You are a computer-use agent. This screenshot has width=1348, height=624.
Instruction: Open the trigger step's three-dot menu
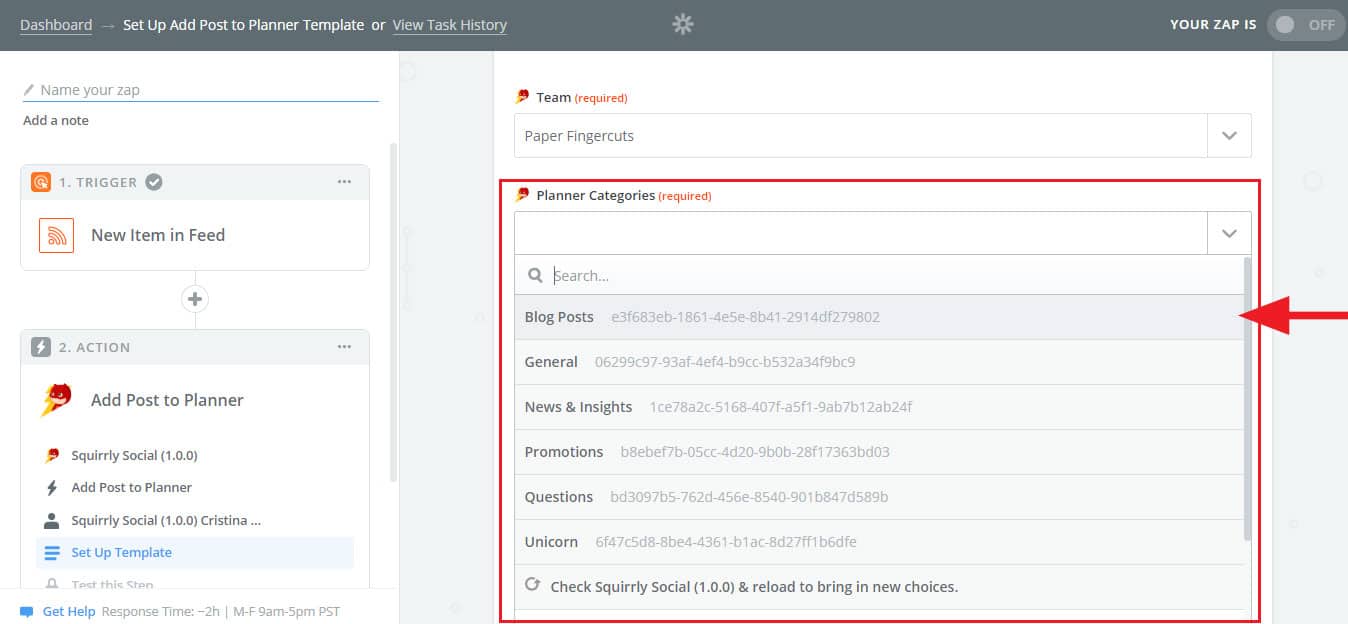[344, 182]
